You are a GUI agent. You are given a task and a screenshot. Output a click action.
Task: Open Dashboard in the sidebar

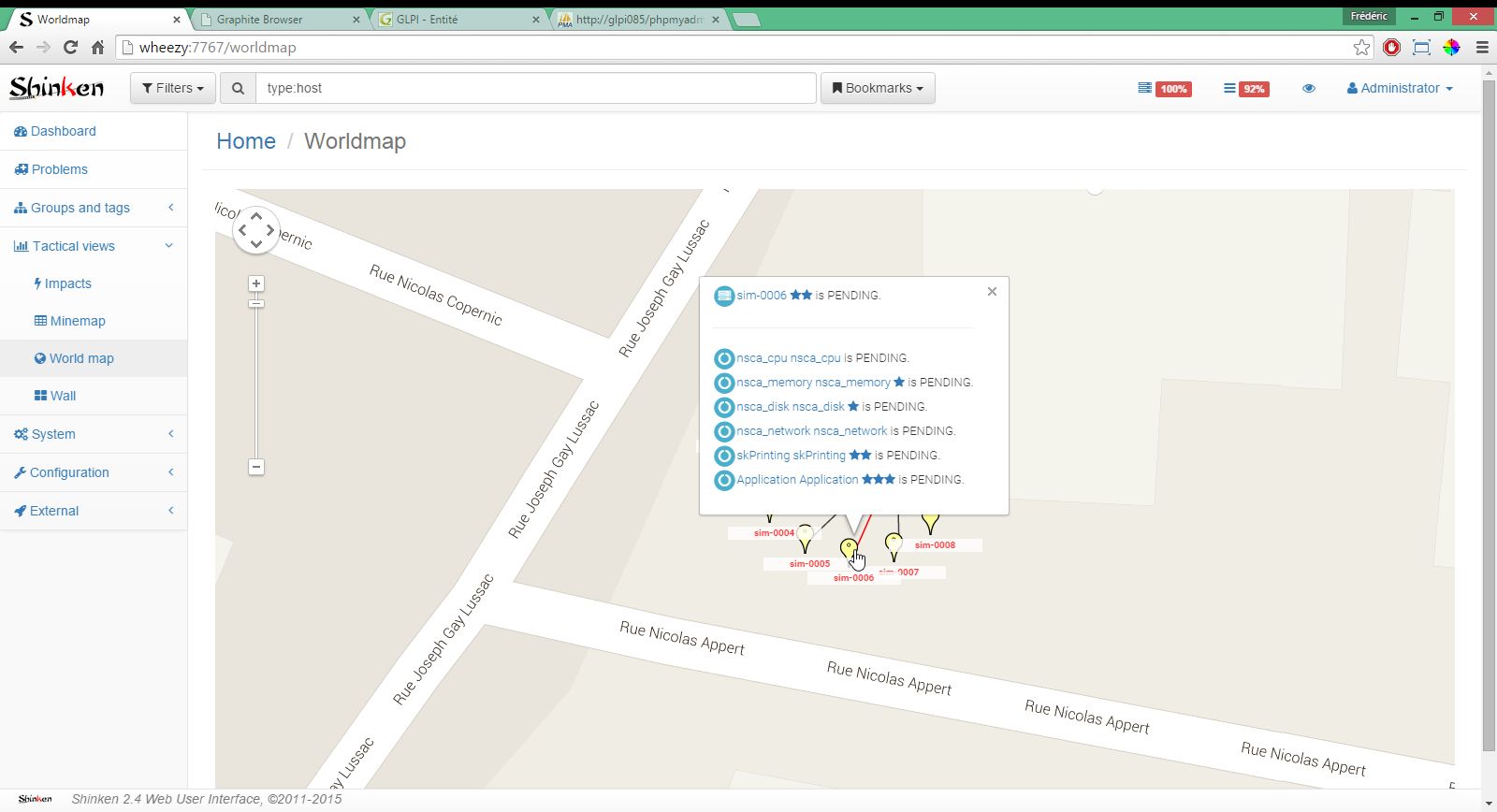tap(94, 131)
